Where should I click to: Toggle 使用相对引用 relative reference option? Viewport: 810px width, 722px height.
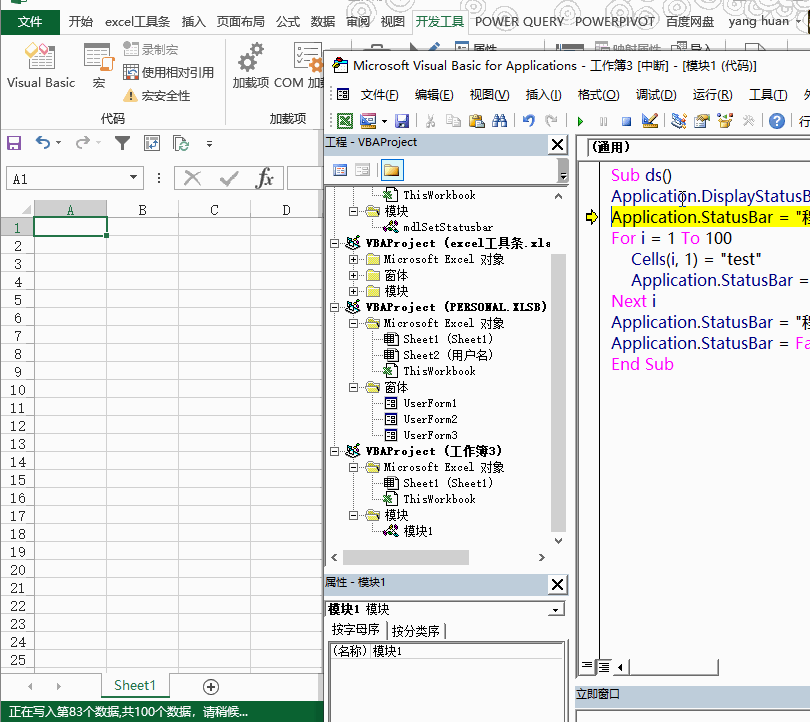pyautogui.click(x=168, y=72)
